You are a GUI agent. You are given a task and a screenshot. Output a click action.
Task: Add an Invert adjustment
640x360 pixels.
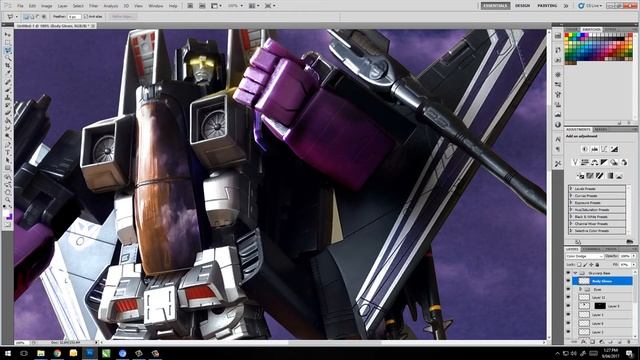click(x=580, y=176)
